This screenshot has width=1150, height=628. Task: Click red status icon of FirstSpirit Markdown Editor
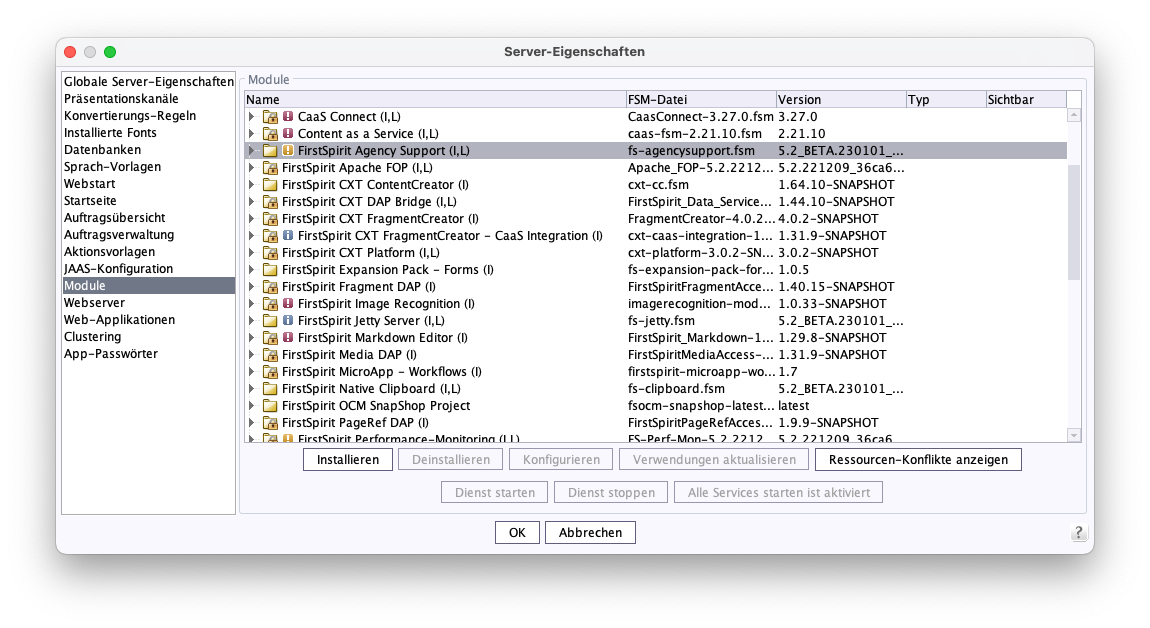point(288,337)
